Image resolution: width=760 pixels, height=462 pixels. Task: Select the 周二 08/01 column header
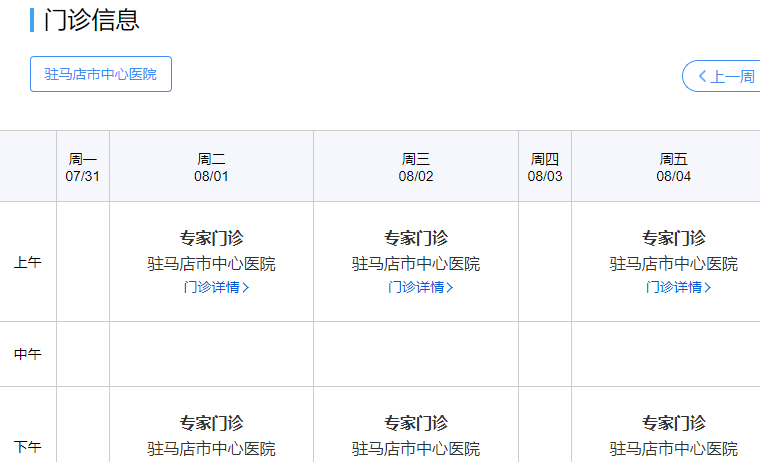tap(211, 167)
